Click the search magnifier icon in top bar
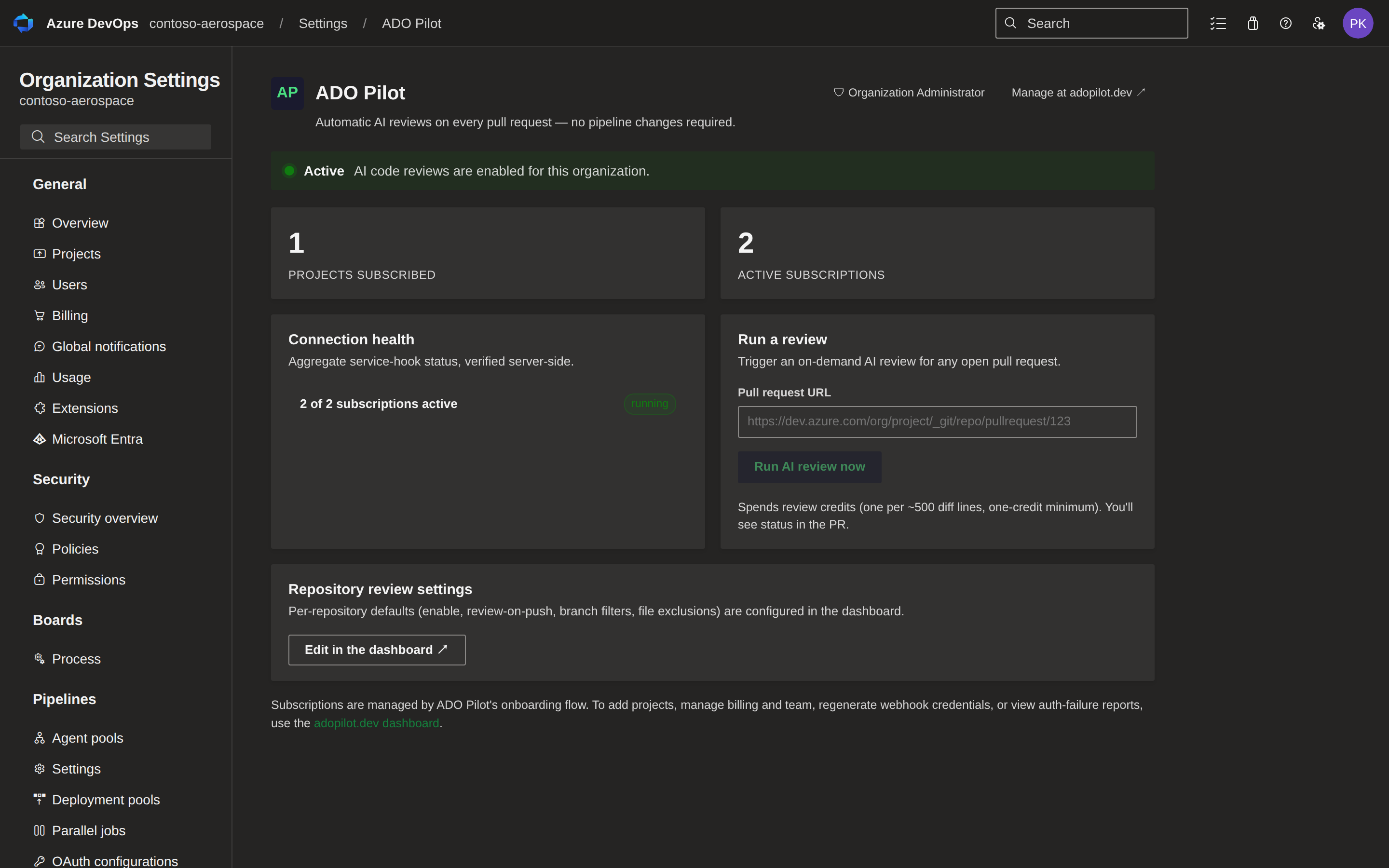Screen dimensions: 1389x868 pyautogui.click(x=1011, y=23)
